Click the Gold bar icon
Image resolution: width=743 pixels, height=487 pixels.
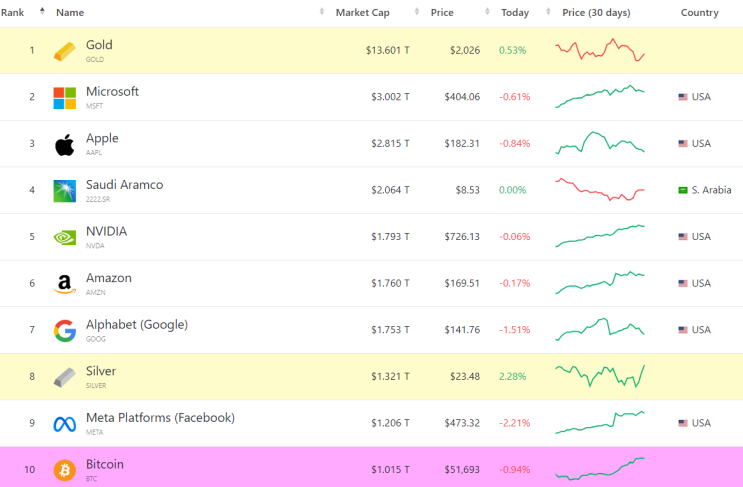(64, 51)
